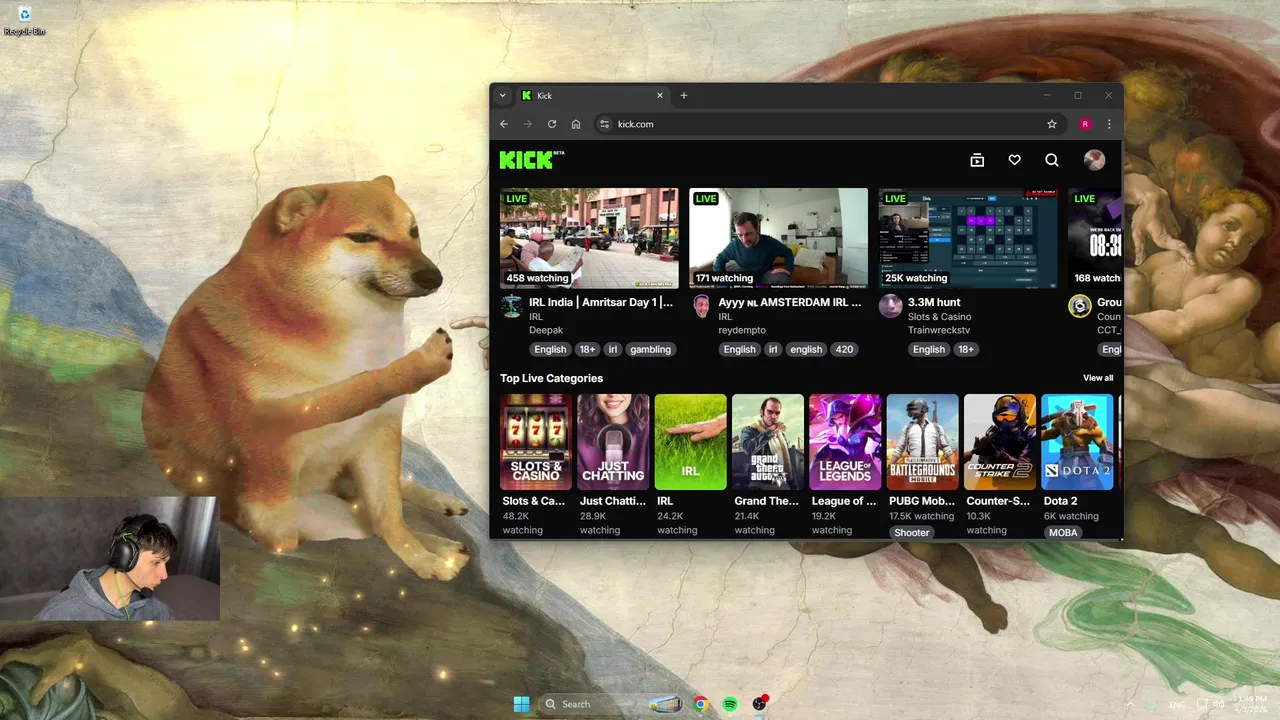The height and width of the screenshot is (720, 1280).
Task: Expand the system tray hidden icons chevron
Action: click(1130, 704)
